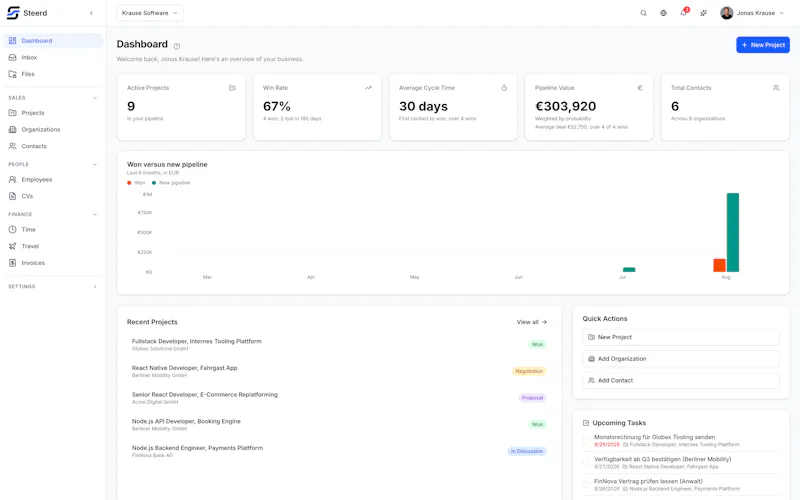Click the globe language icon
The image size is (800, 500).
[663, 13]
